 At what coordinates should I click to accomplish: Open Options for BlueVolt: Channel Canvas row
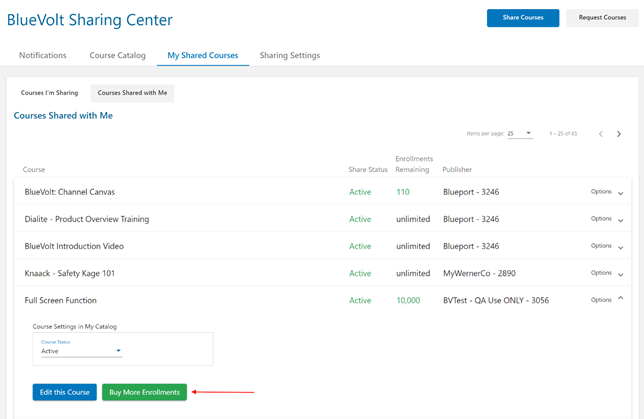click(x=601, y=191)
